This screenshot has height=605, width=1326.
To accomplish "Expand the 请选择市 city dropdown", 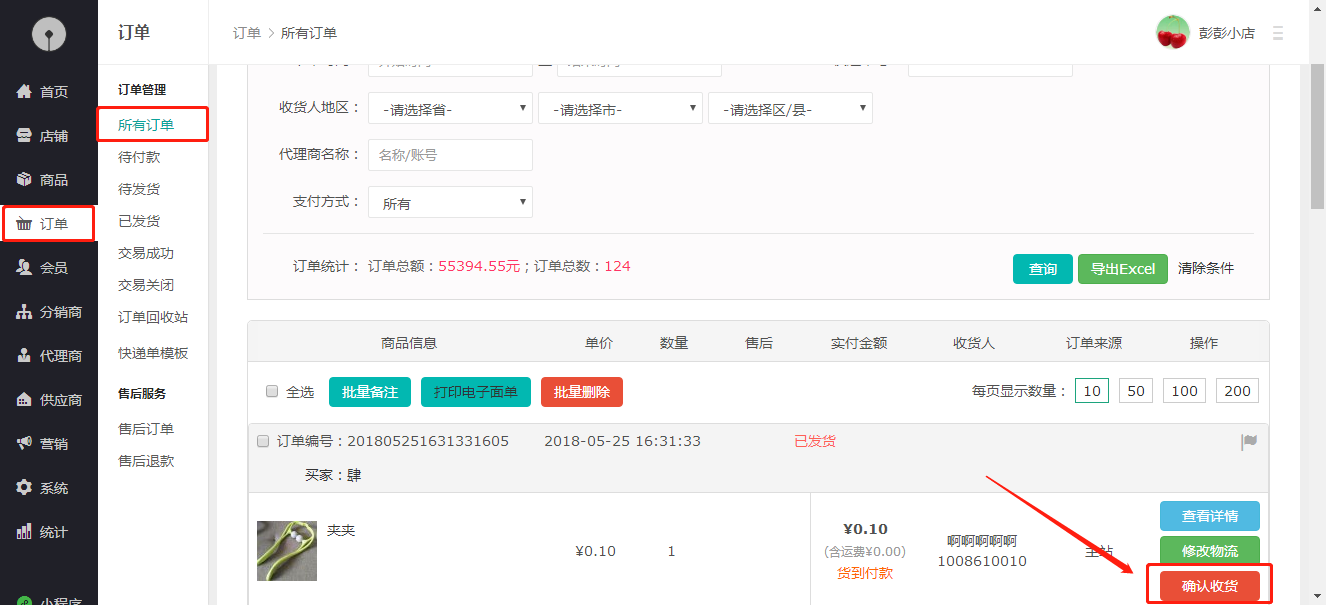I will pos(620,107).
